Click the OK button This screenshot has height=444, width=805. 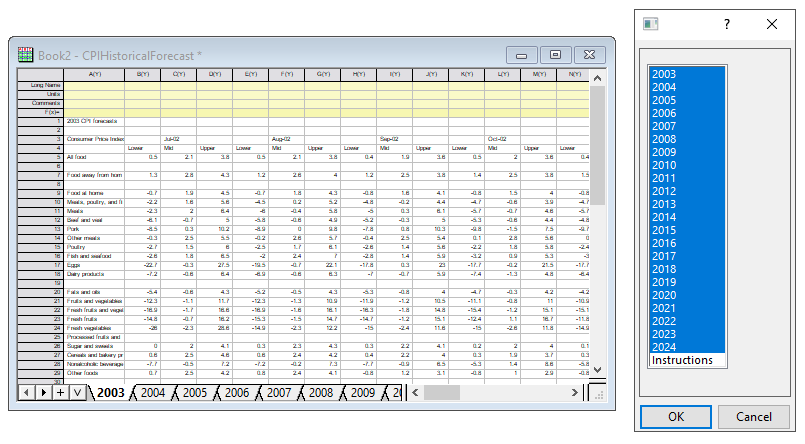click(676, 417)
